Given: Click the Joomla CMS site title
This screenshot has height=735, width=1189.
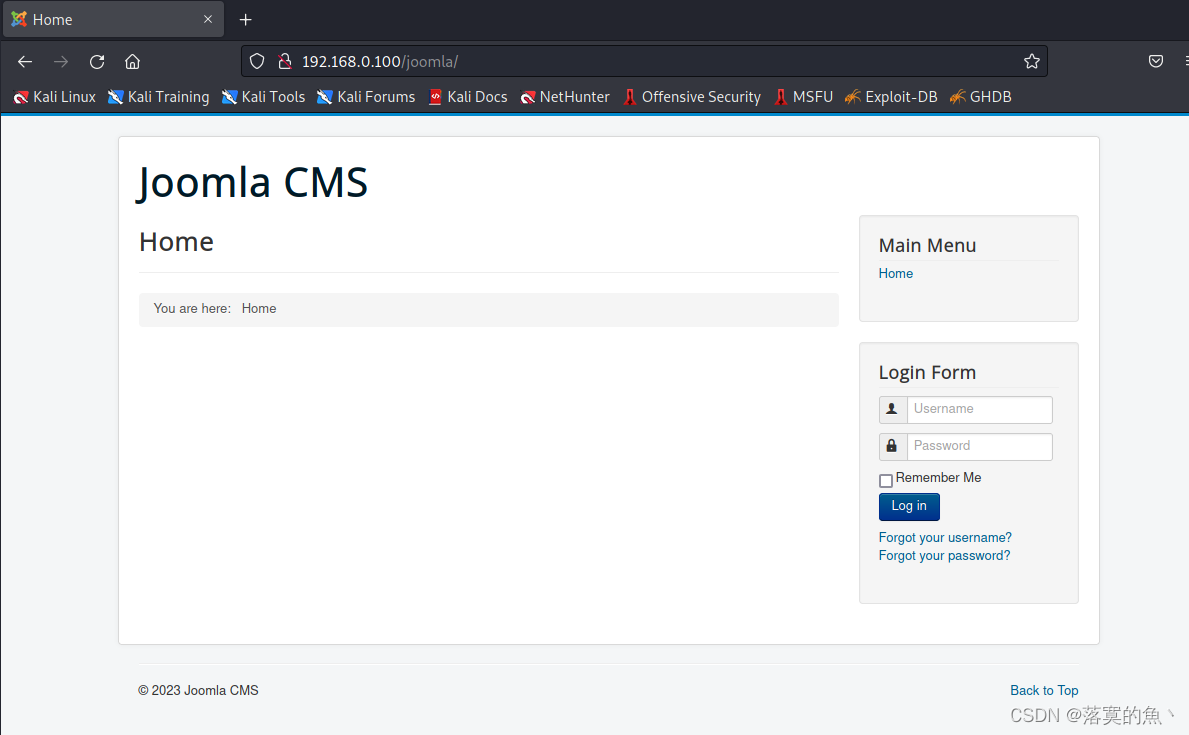Looking at the screenshot, I should click(253, 182).
